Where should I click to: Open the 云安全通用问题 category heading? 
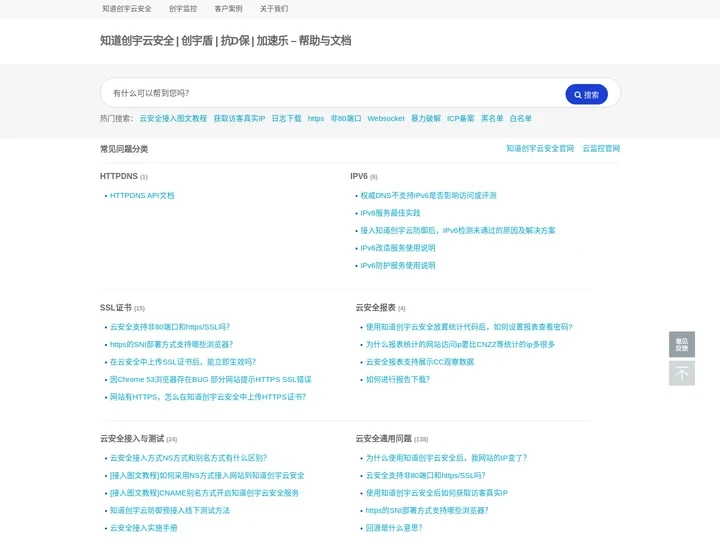coord(383,439)
